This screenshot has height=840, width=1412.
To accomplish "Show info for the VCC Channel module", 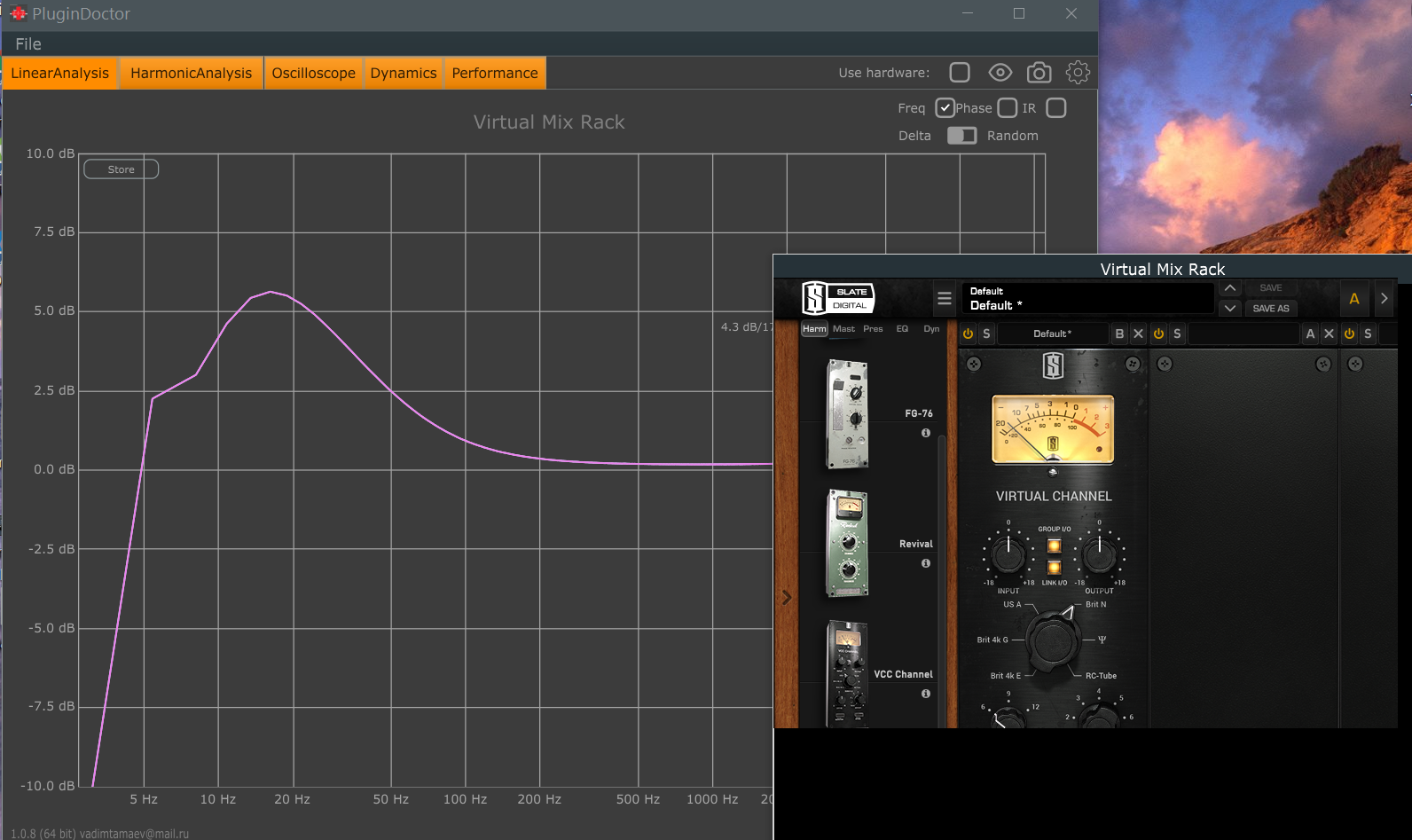I will click(x=926, y=694).
